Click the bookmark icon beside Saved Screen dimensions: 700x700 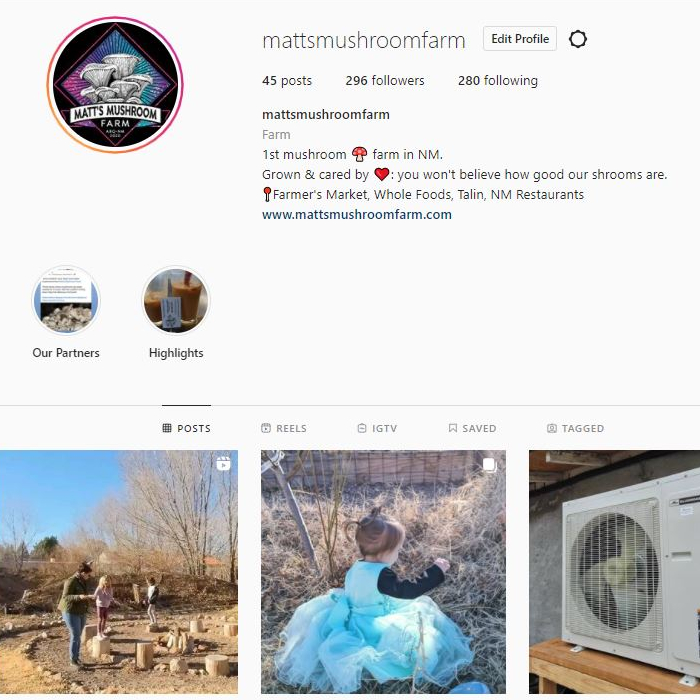pos(453,428)
